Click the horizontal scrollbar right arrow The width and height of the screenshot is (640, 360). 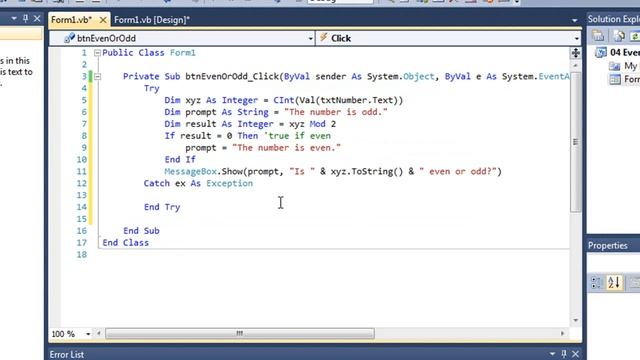[x=562, y=333]
